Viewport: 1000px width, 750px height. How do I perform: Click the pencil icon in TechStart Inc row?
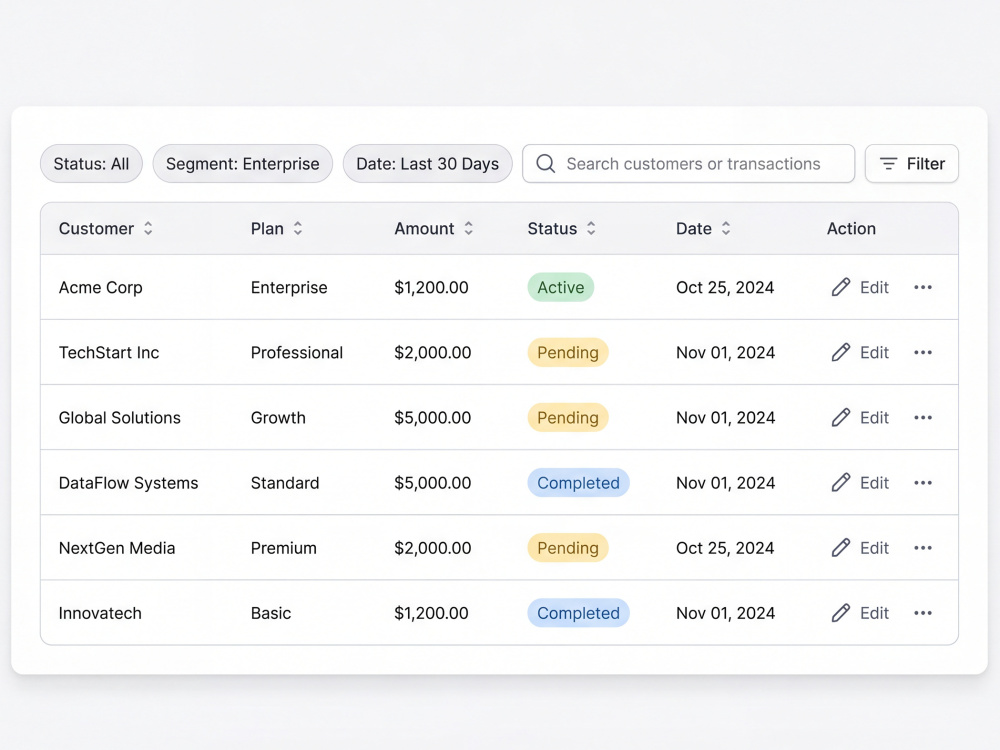[841, 353]
